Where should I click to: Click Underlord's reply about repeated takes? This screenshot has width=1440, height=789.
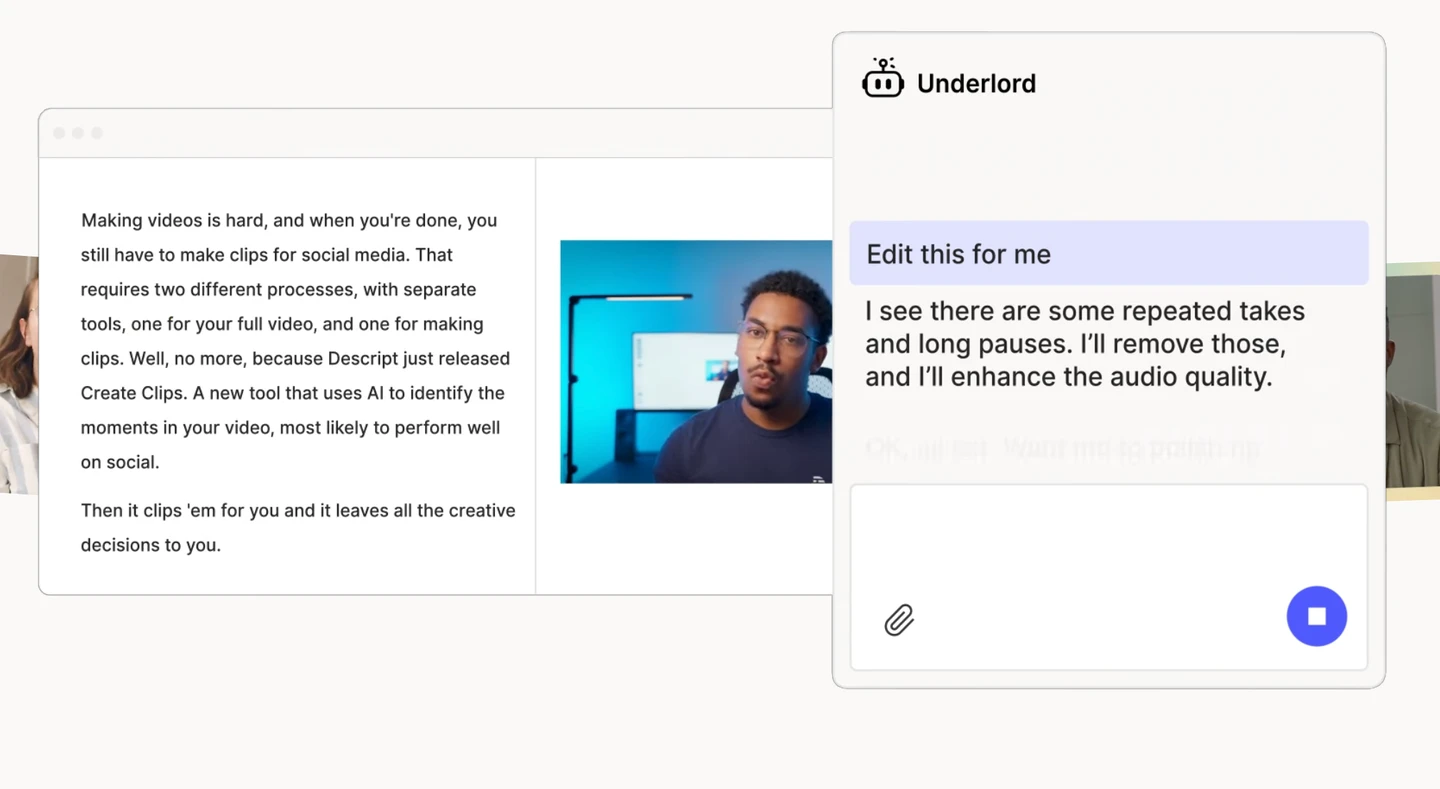click(x=1085, y=343)
